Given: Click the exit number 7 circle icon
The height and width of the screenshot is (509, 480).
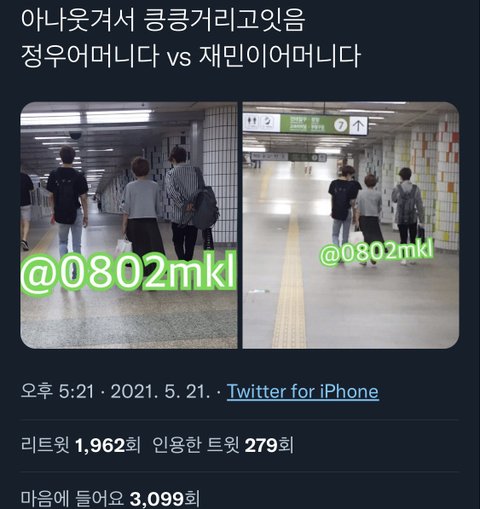Looking at the screenshot, I should (341, 125).
